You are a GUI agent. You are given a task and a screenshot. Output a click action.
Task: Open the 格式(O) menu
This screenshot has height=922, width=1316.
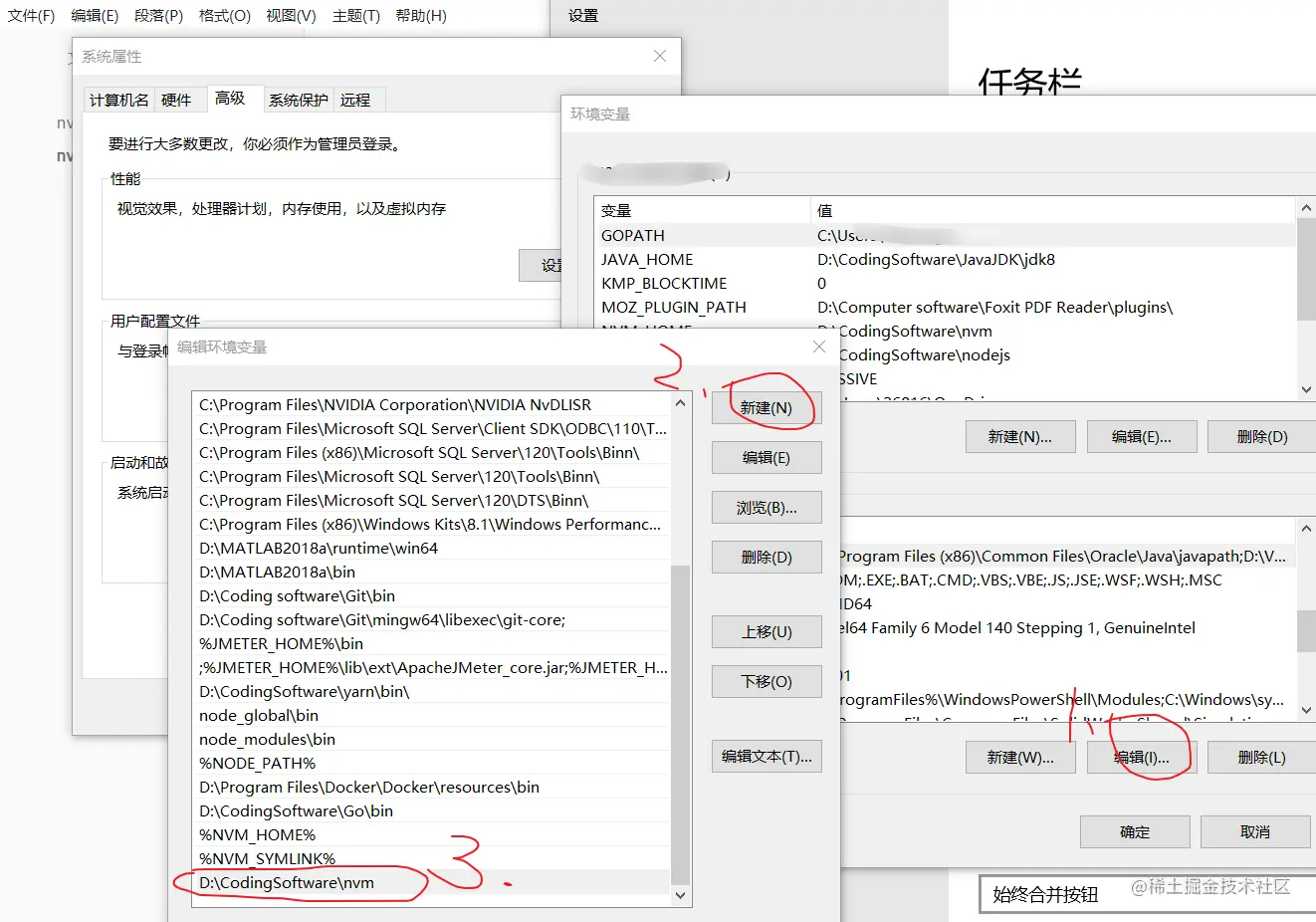pyautogui.click(x=224, y=16)
